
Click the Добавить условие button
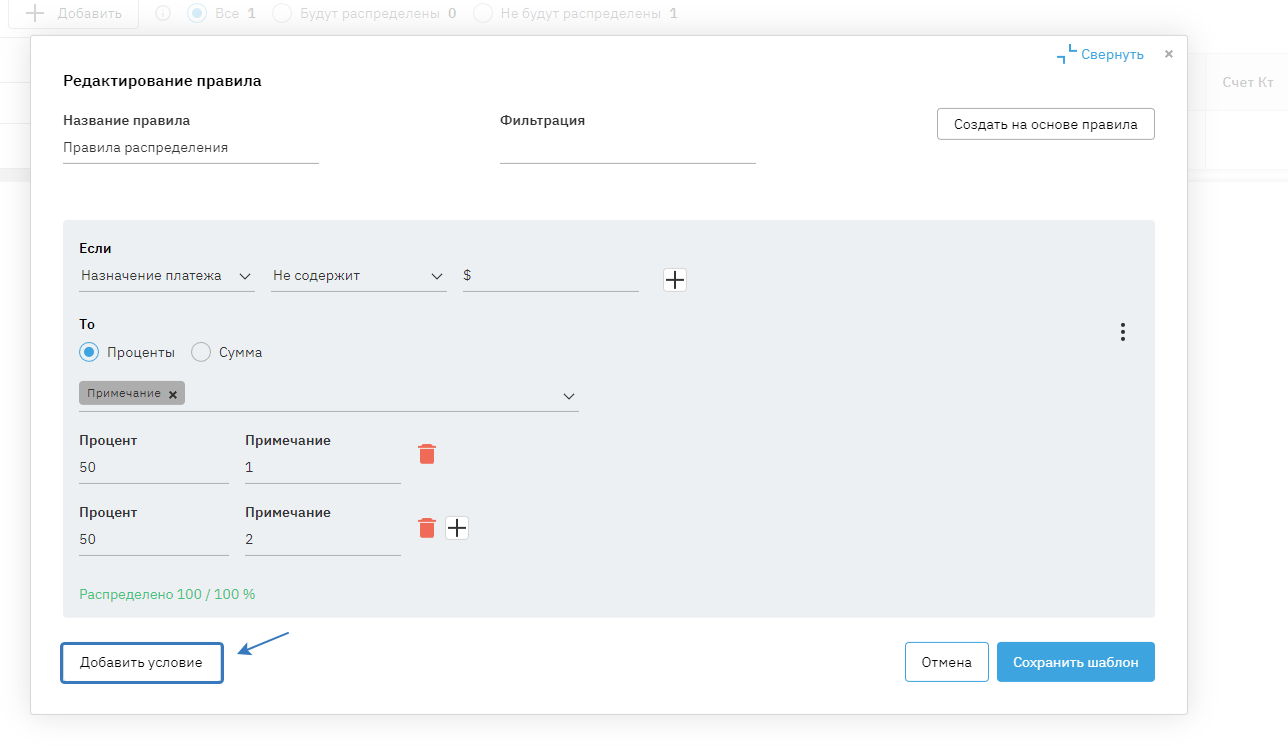click(142, 663)
